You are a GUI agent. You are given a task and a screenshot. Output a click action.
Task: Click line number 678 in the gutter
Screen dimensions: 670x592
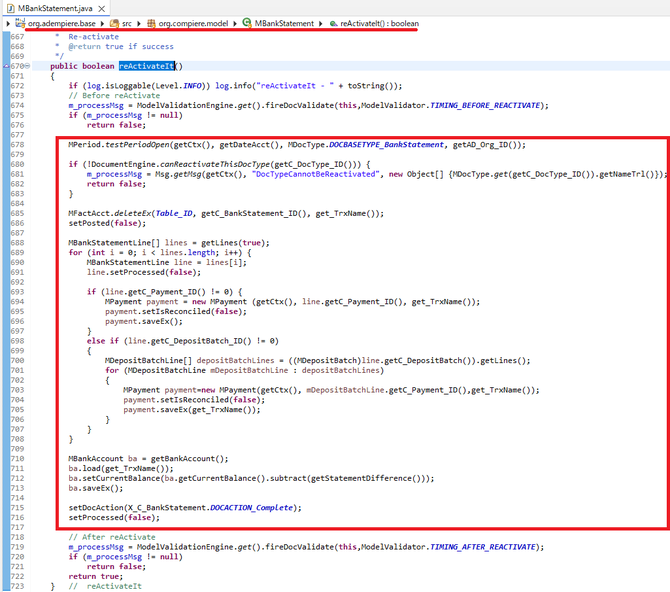point(18,144)
